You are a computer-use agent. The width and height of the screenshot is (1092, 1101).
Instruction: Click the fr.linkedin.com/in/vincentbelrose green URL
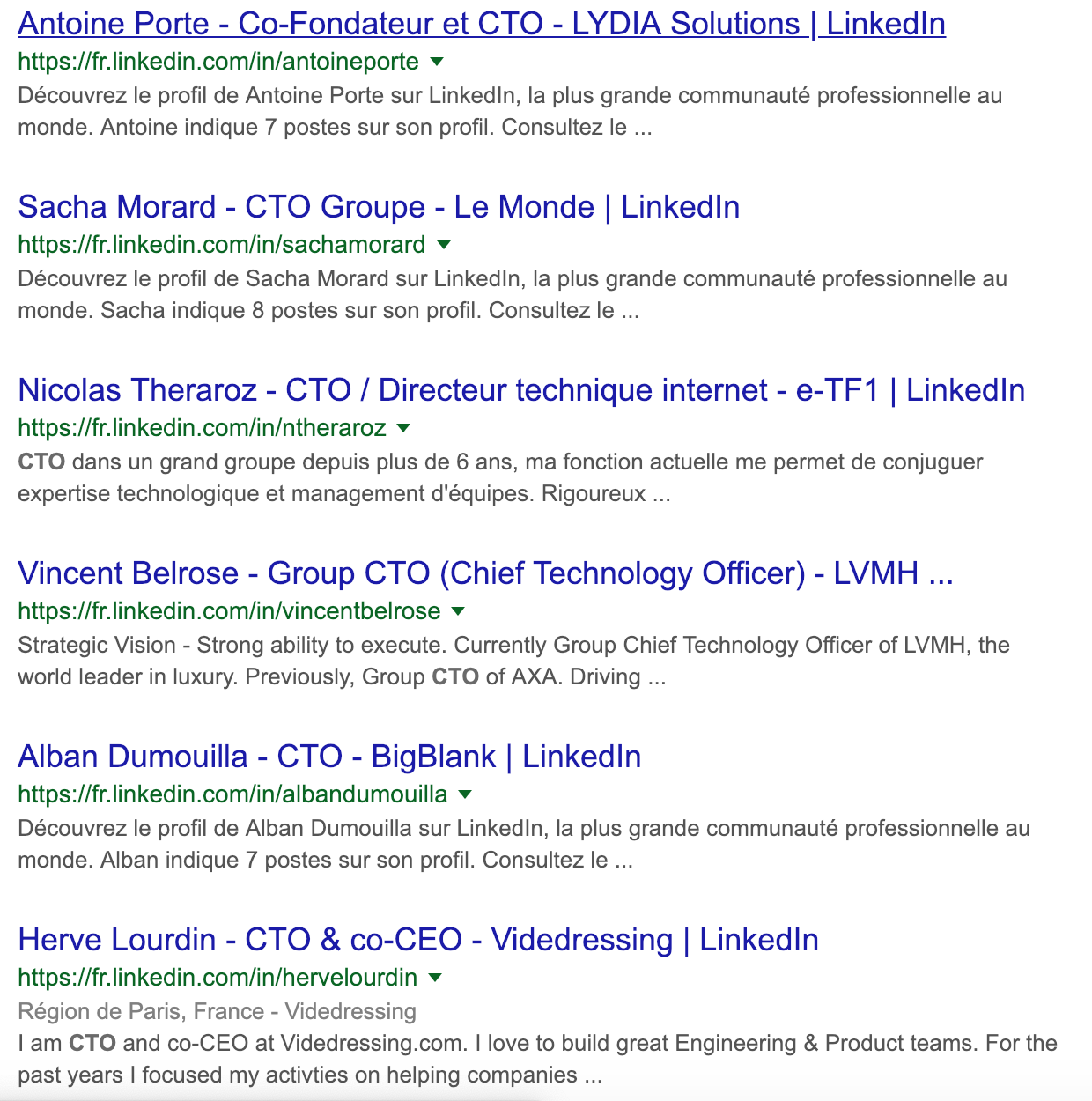[x=229, y=611]
